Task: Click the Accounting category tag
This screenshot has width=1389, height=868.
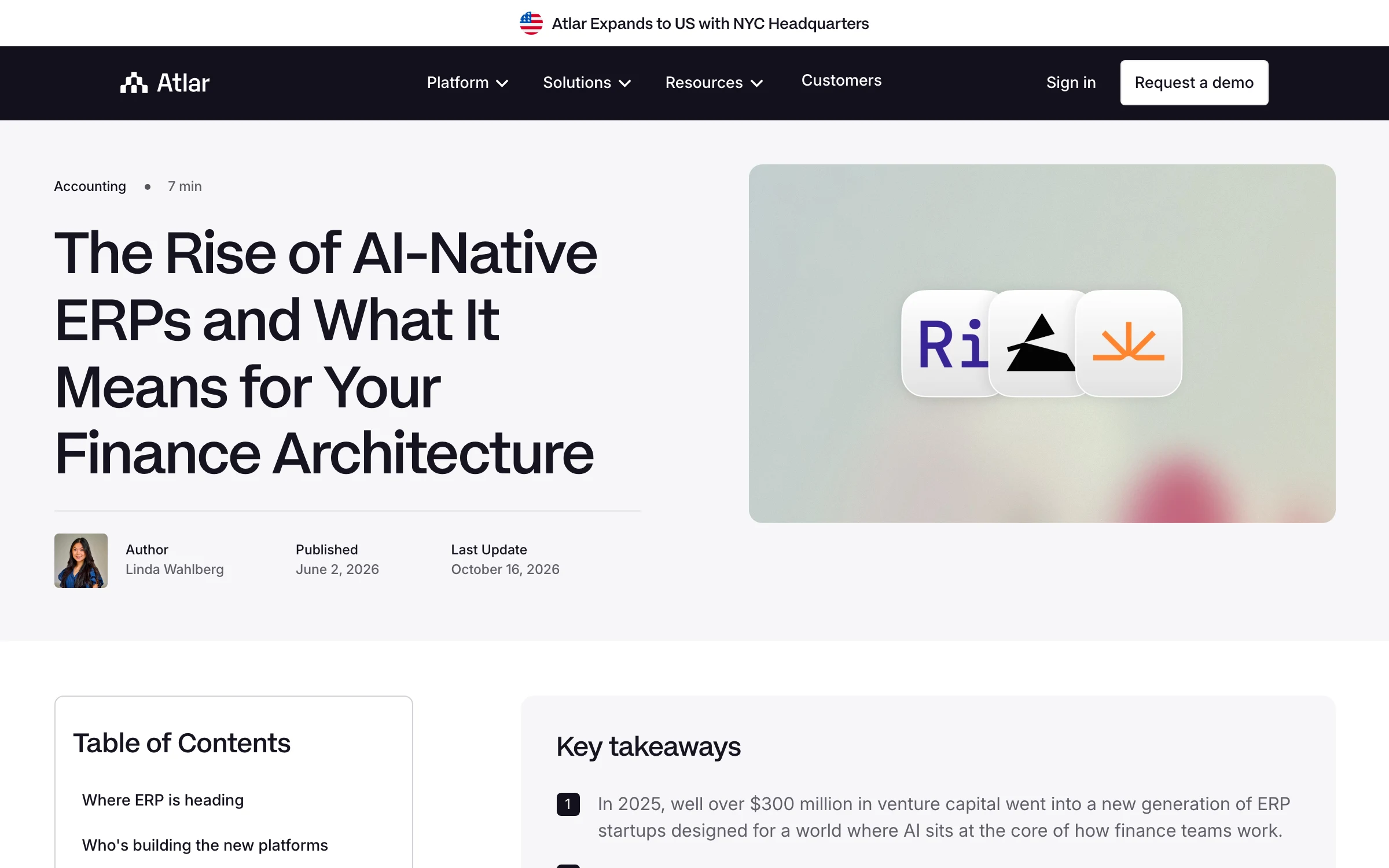Action: click(x=90, y=186)
